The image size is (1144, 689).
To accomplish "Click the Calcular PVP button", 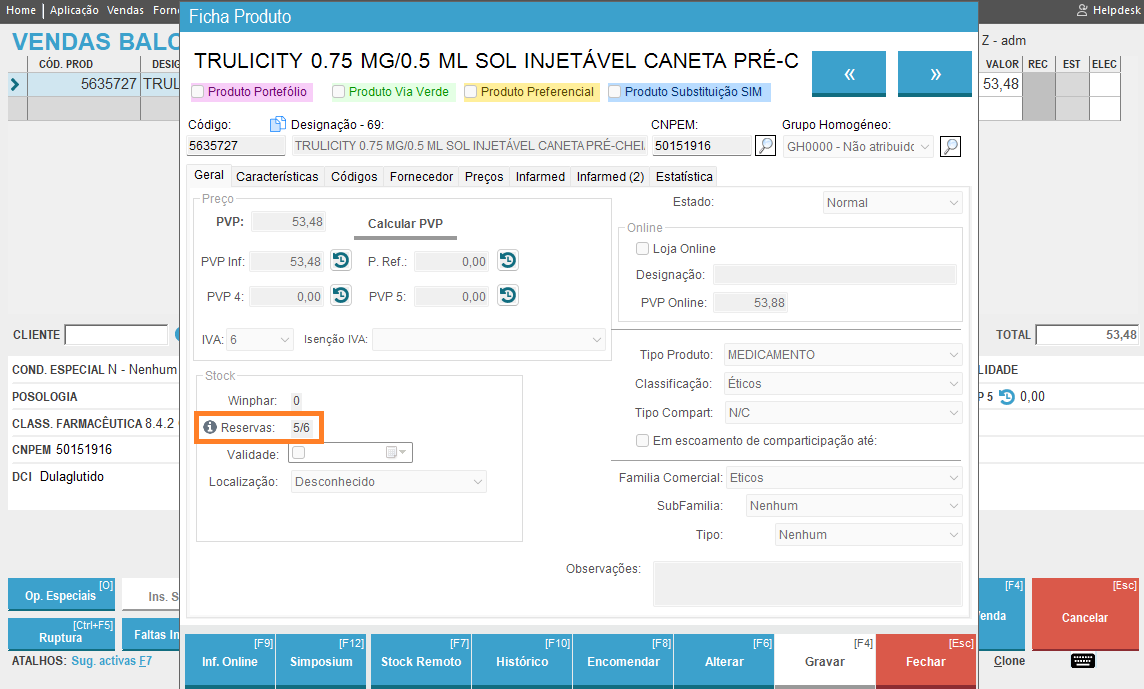I will [405, 225].
